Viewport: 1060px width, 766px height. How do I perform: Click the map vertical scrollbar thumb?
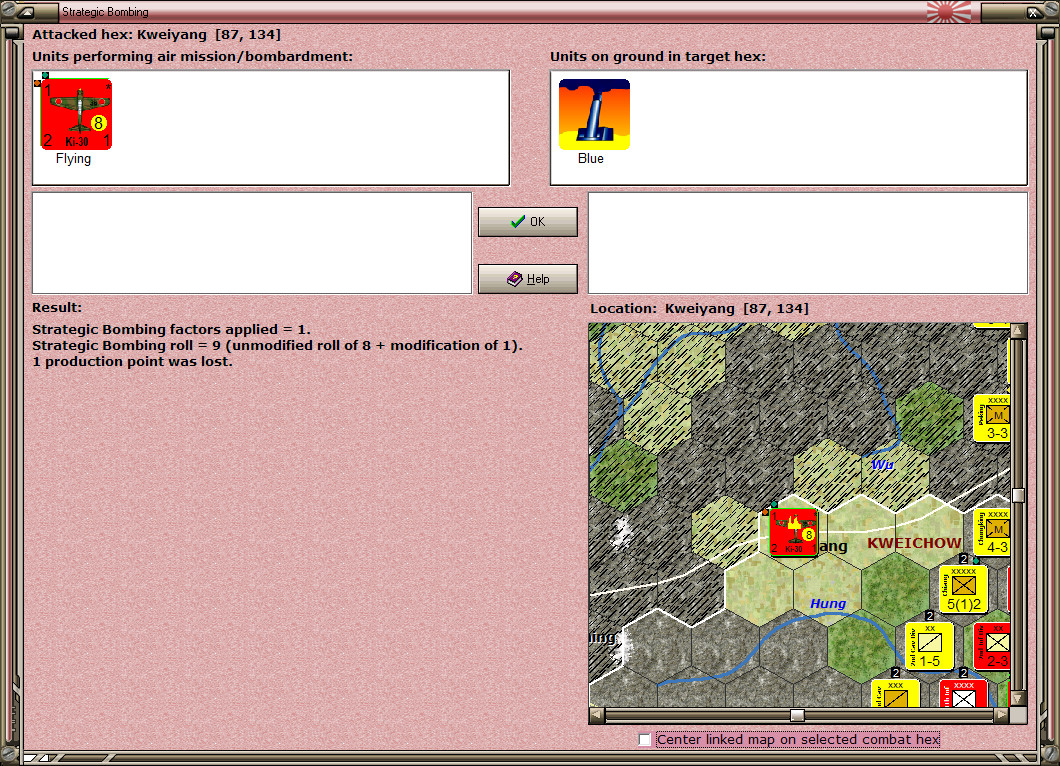tap(1018, 496)
